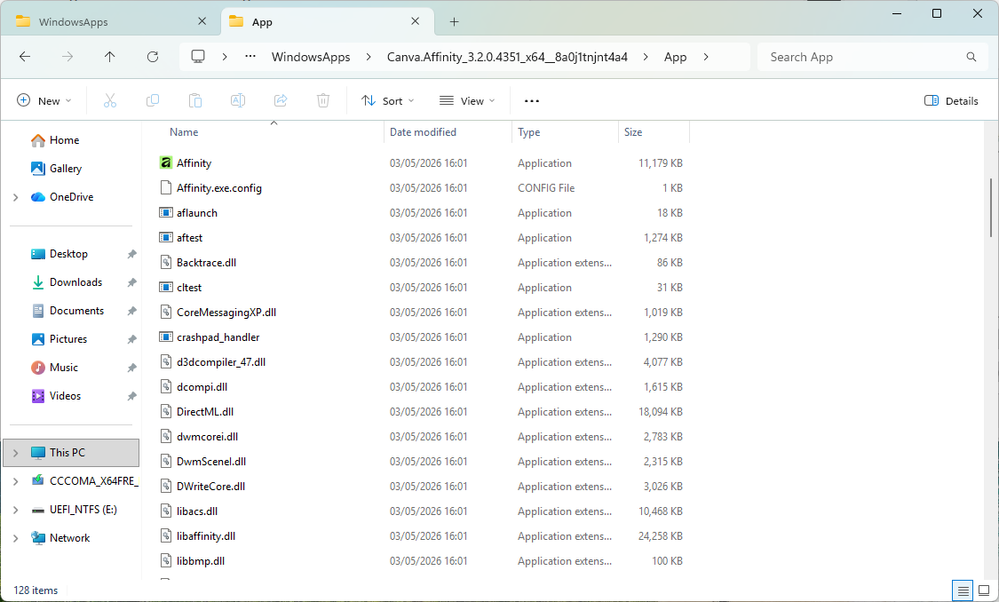Viewport: 999px width, 602px height.
Task: Open Pictures in the sidebar
Action: pyautogui.click(x=68, y=339)
